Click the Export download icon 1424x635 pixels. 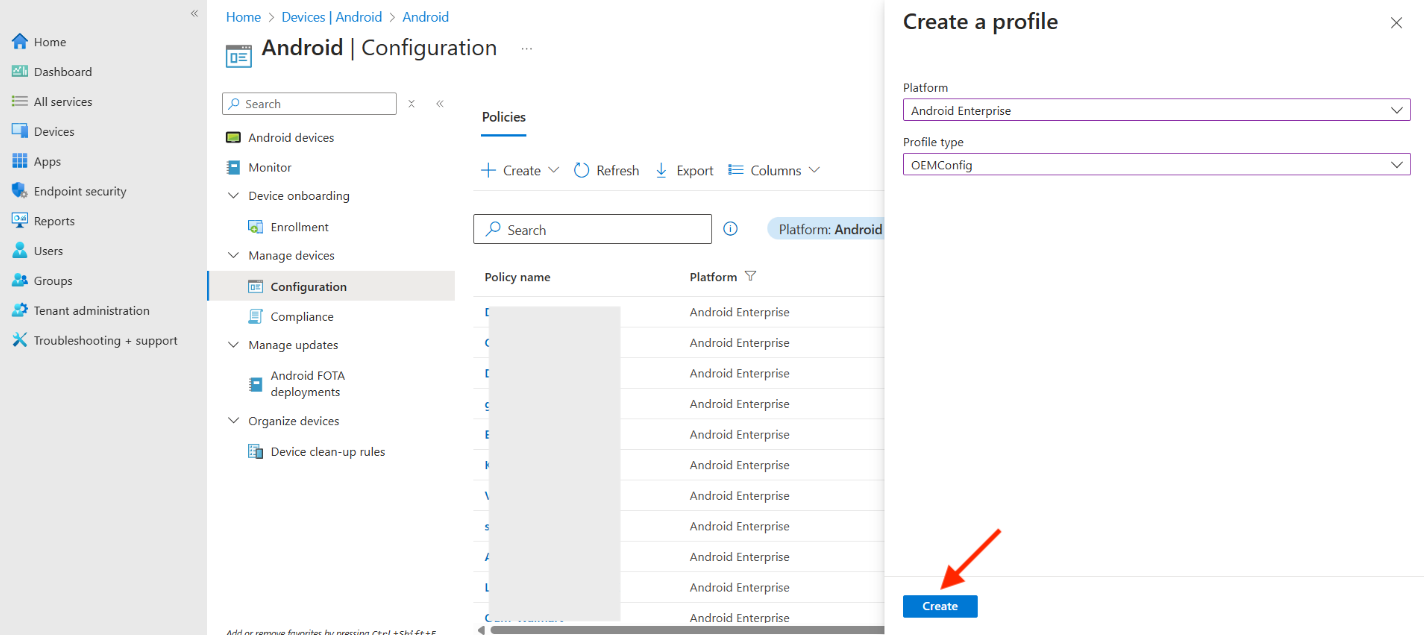(661, 171)
